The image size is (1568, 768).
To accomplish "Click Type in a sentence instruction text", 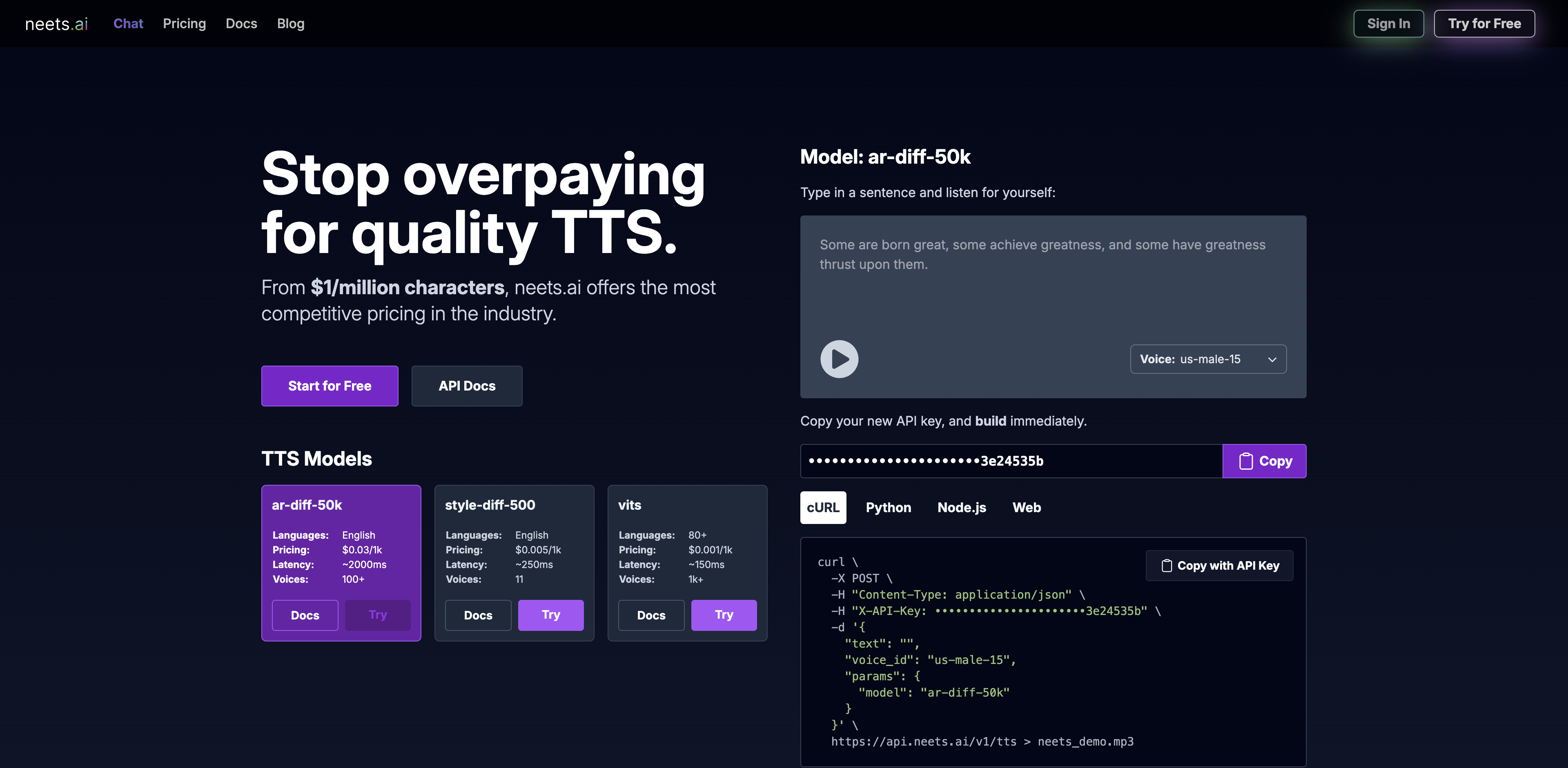I will pyautogui.click(x=928, y=193).
